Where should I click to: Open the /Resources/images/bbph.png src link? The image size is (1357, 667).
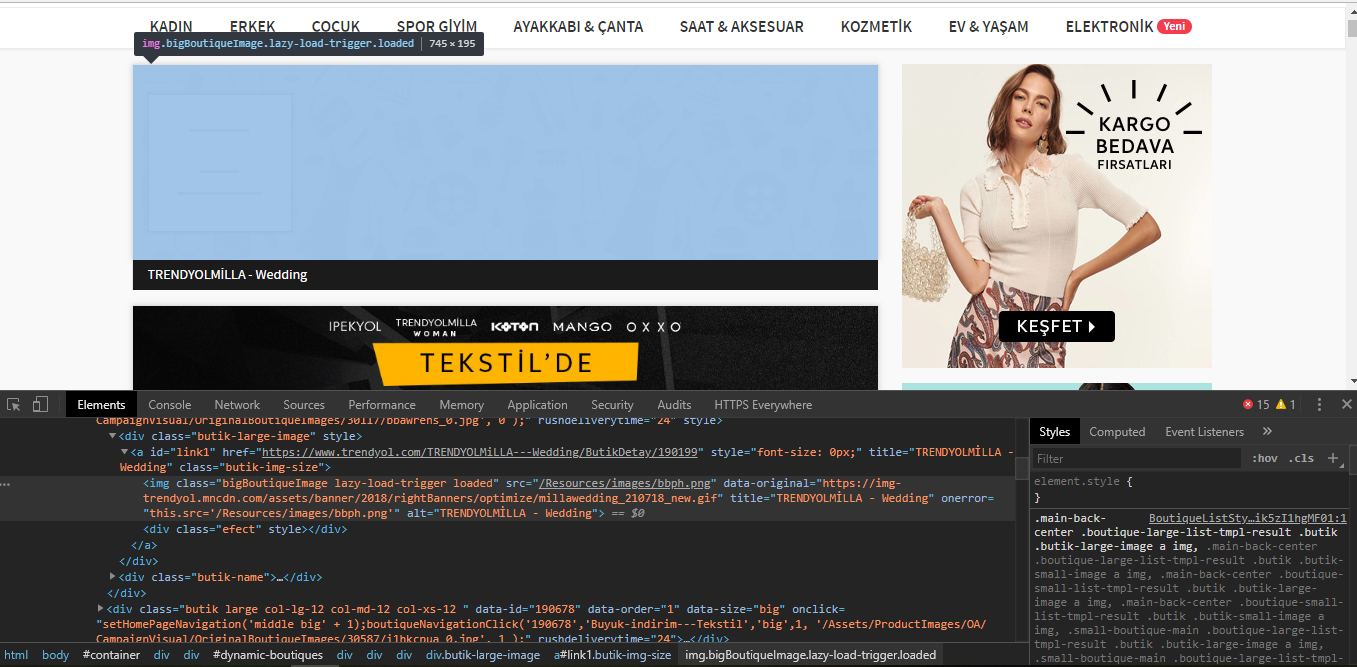tap(624, 483)
